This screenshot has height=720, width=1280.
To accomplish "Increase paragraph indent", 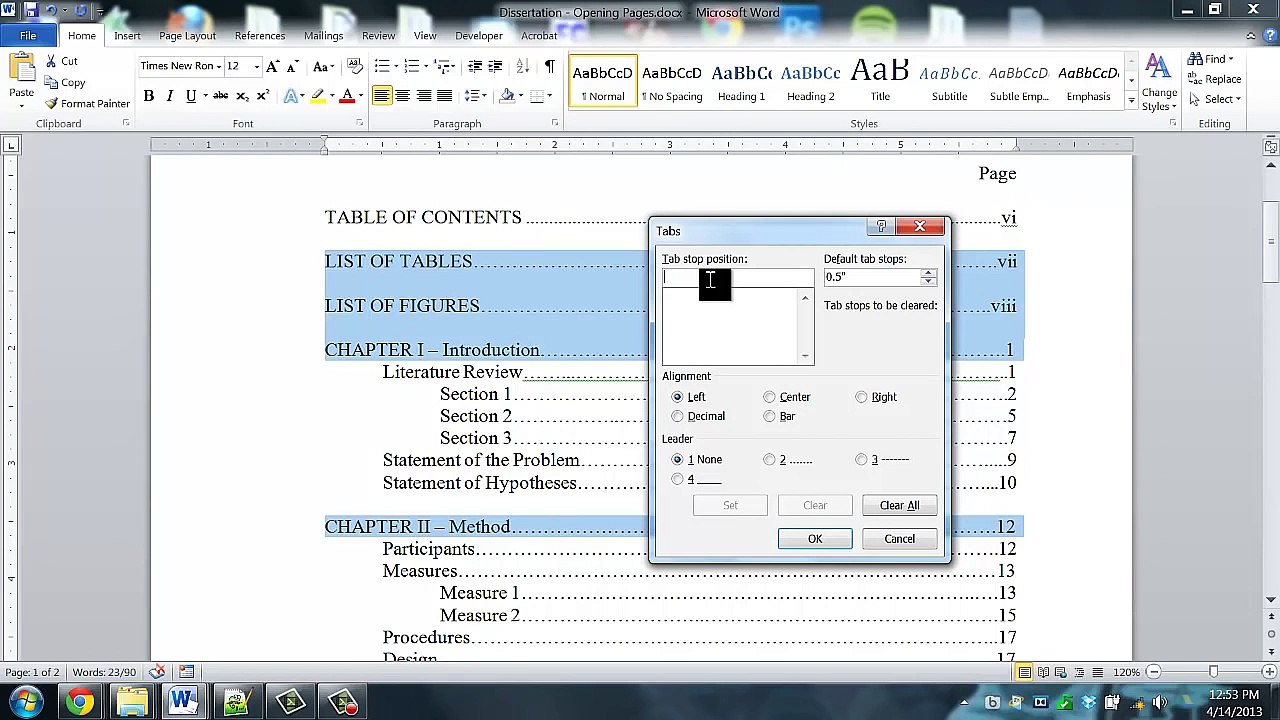I will click(x=495, y=66).
